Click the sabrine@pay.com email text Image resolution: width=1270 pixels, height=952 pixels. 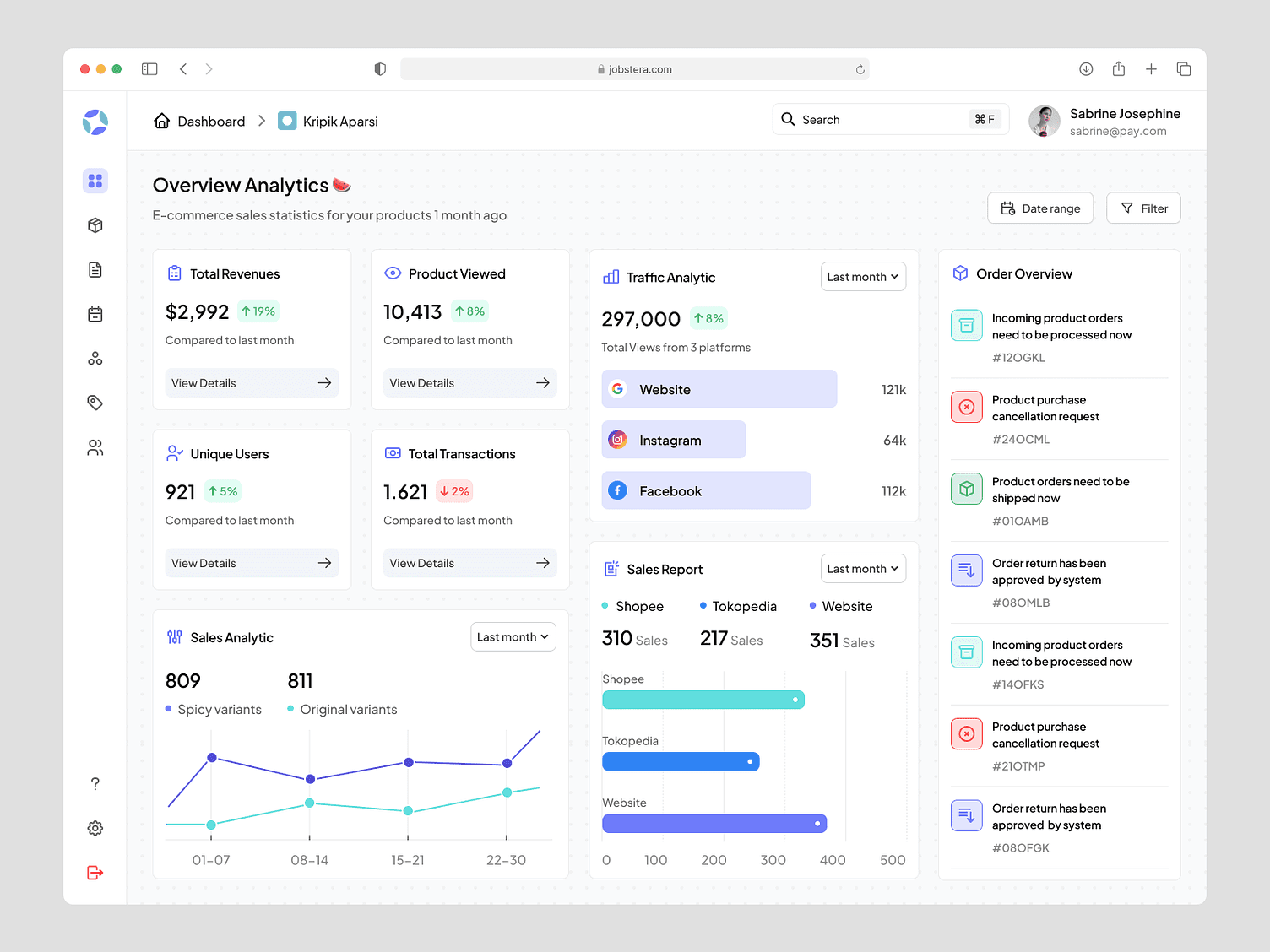tap(1118, 131)
